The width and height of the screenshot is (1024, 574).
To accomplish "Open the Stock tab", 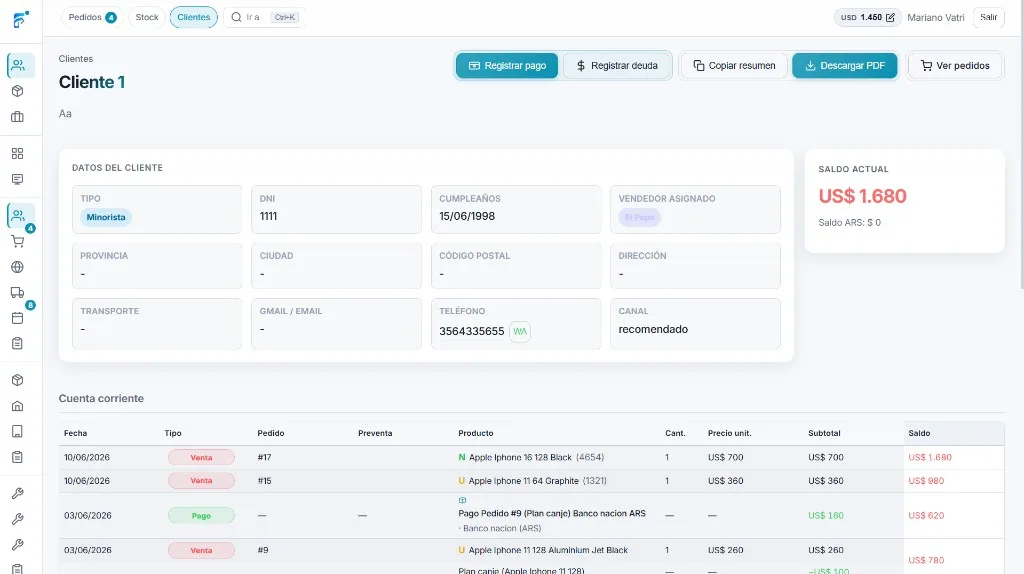I will (147, 17).
